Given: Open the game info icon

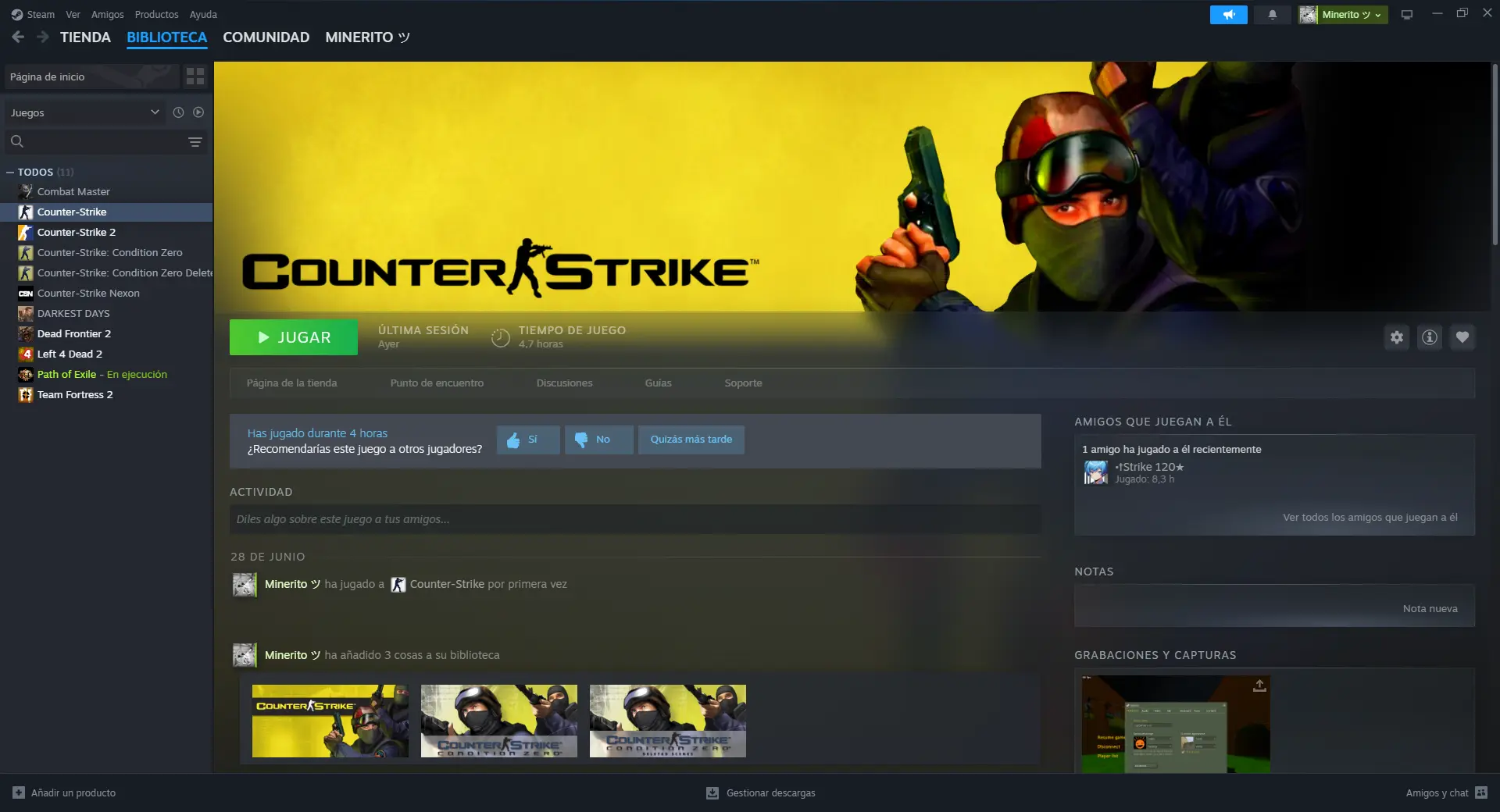Looking at the screenshot, I should click(x=1429, y=337).
